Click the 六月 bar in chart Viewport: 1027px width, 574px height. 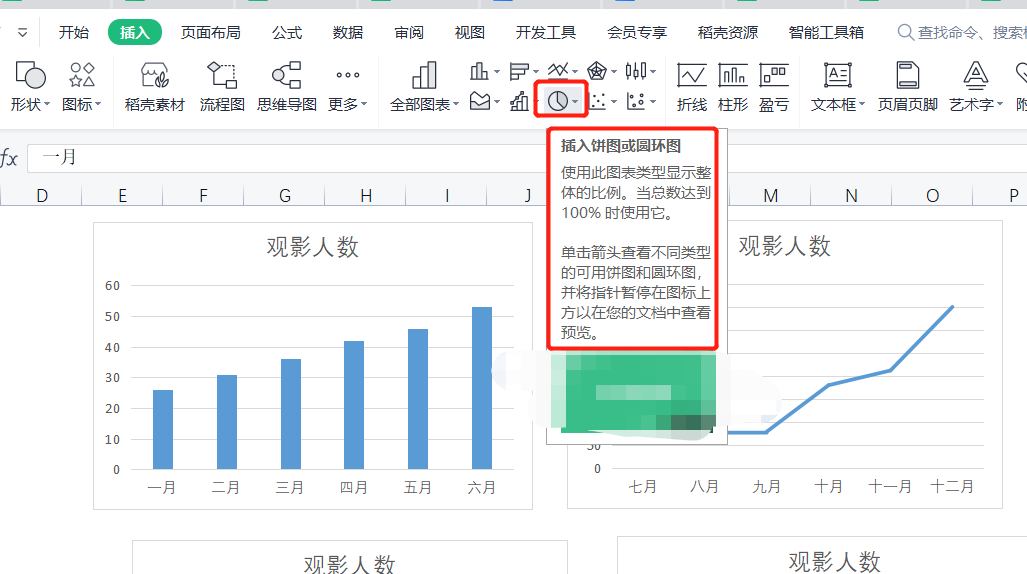point(481,388)
